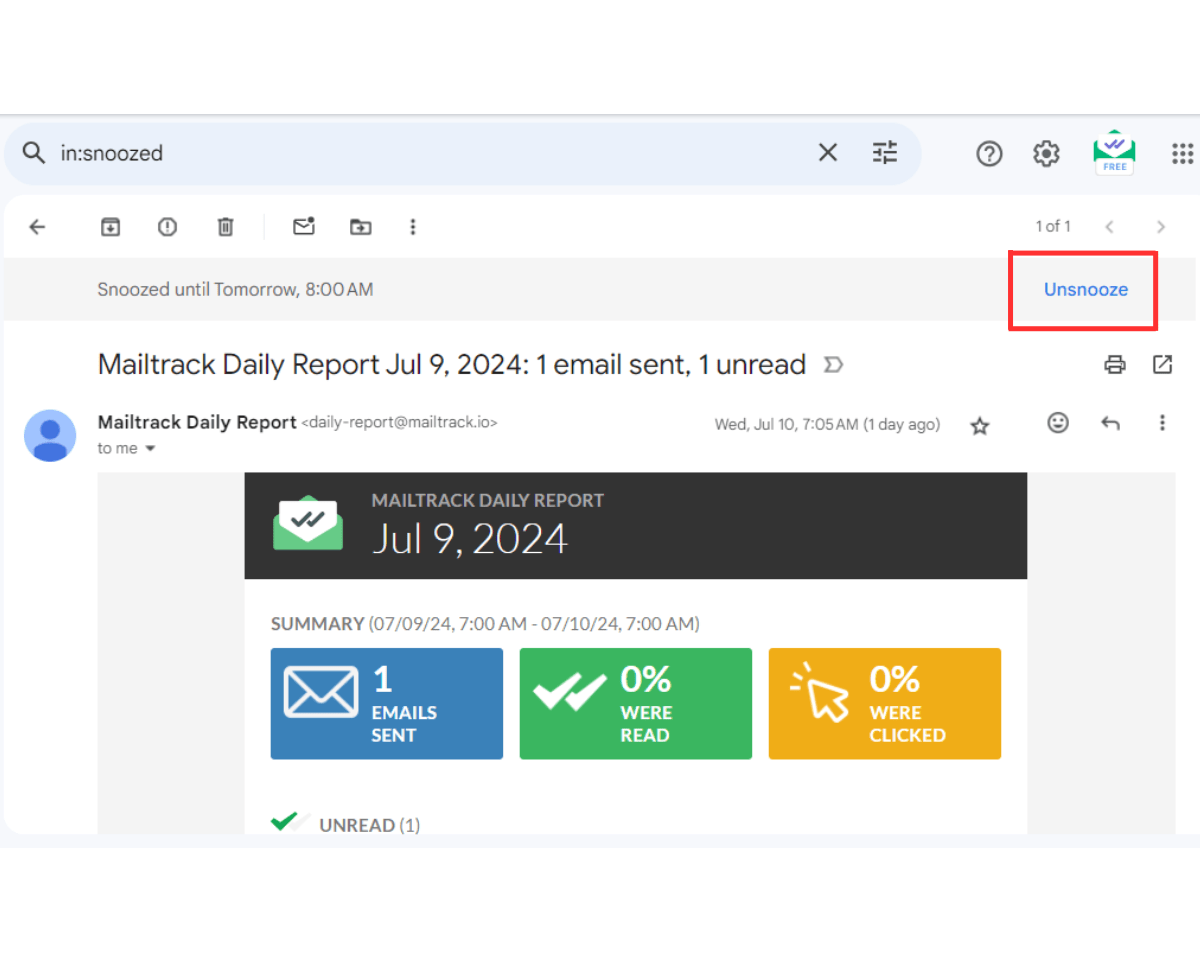Open the message More menu
This screenshot has height=960, width=1200.
[1162, 423]
